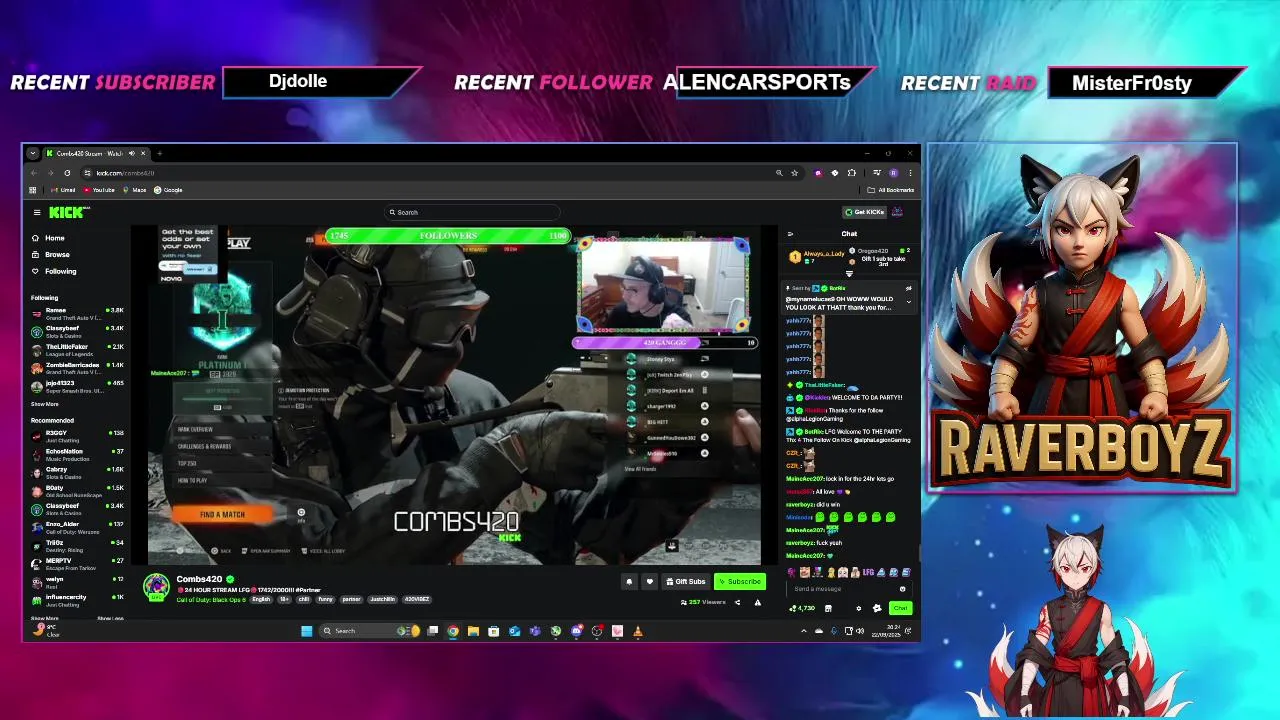Screen dimensions: 1280x720
Task: Open the Google bookmark
Action: coord(168,190)
